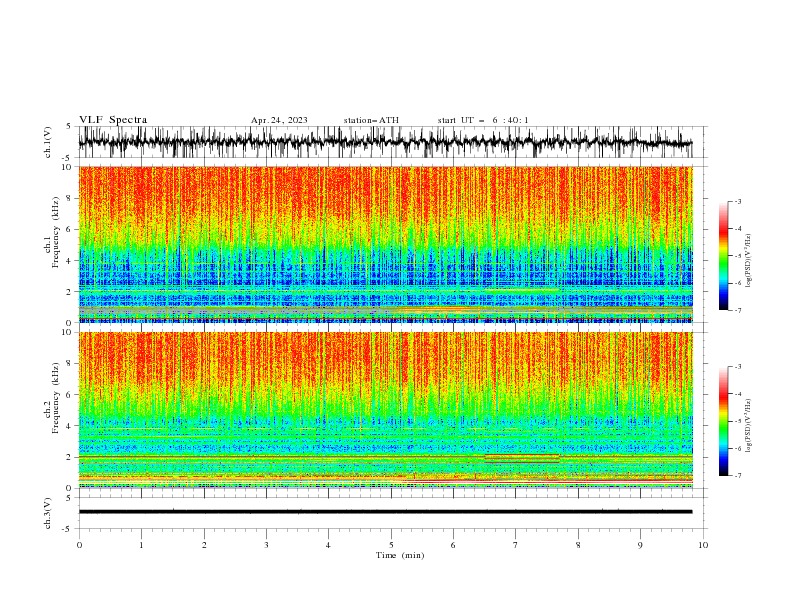Click the "-7" label on ch.2 colorbar

click(x=737, y=475)
